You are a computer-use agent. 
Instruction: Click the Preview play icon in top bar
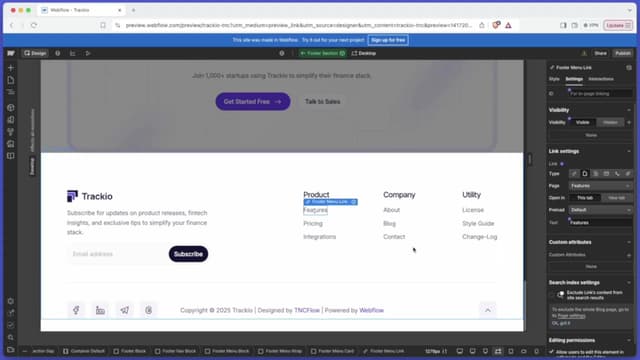pyautogui.click(x=88, y=53)
